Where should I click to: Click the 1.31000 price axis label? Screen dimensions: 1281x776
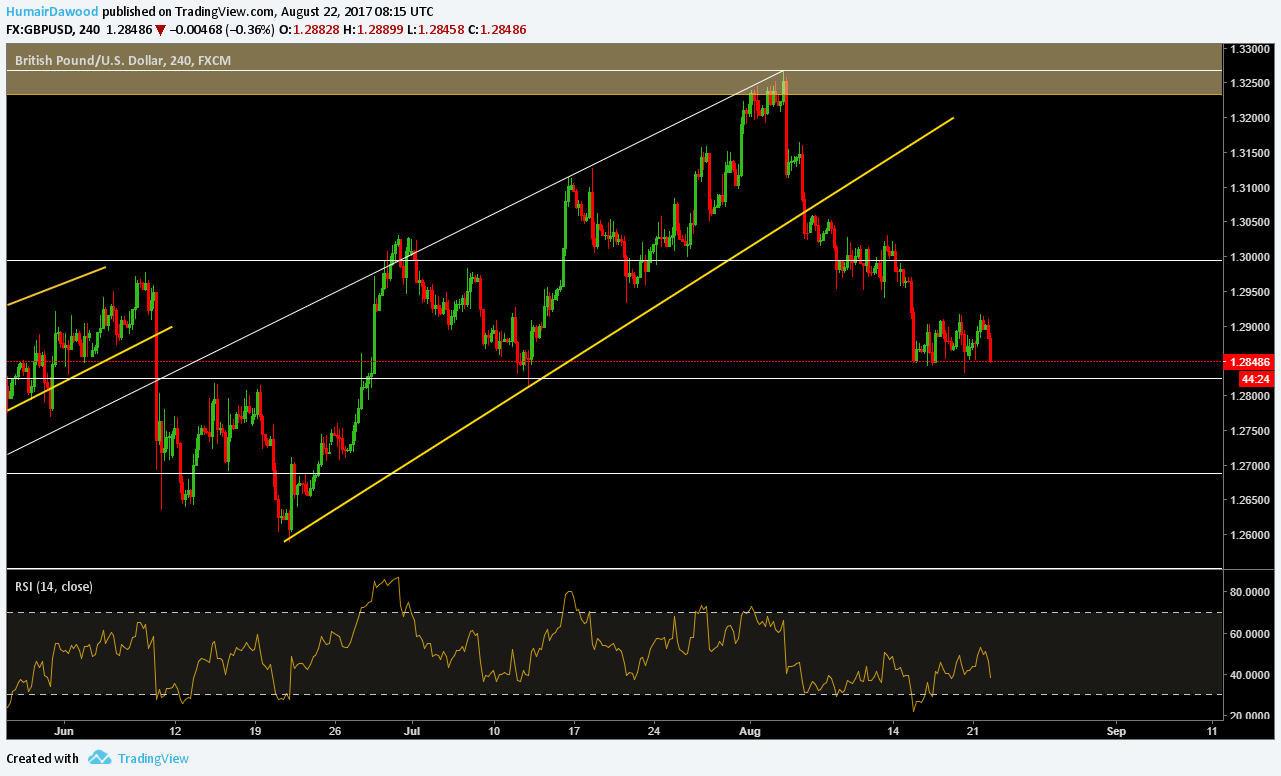point(1250,188)
